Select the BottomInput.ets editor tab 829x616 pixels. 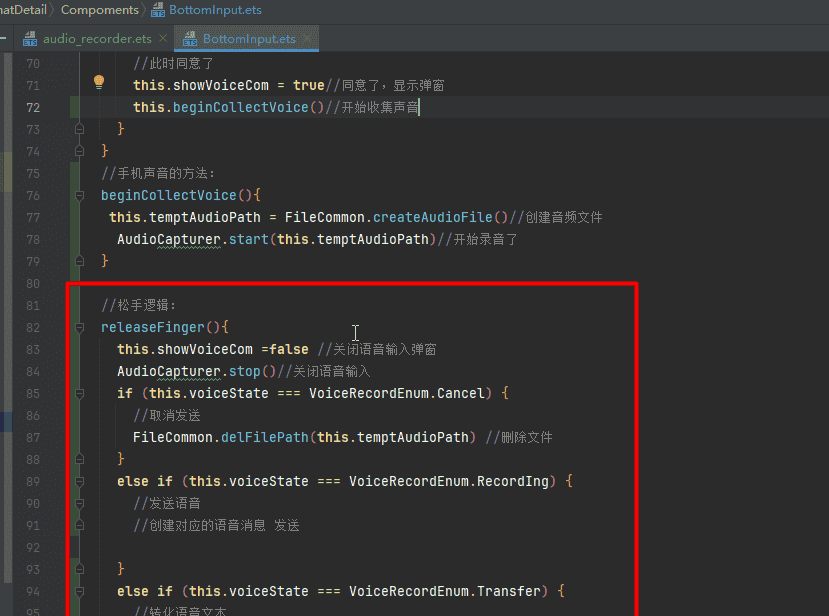[248, 39]
